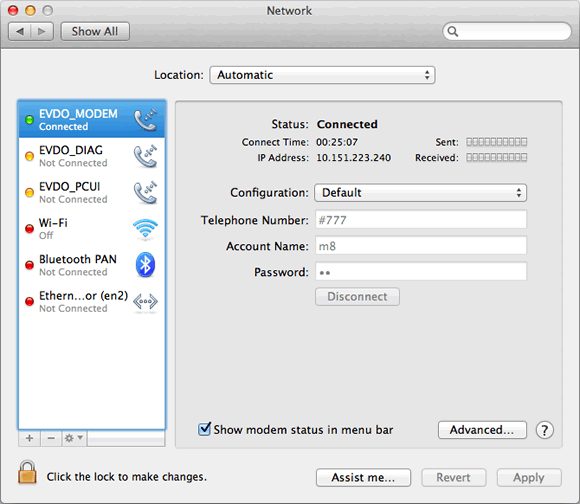Click the red status dot for Wi-Fi
The width and height of the screenshot is (580, 504).
[x=29, y=229]
